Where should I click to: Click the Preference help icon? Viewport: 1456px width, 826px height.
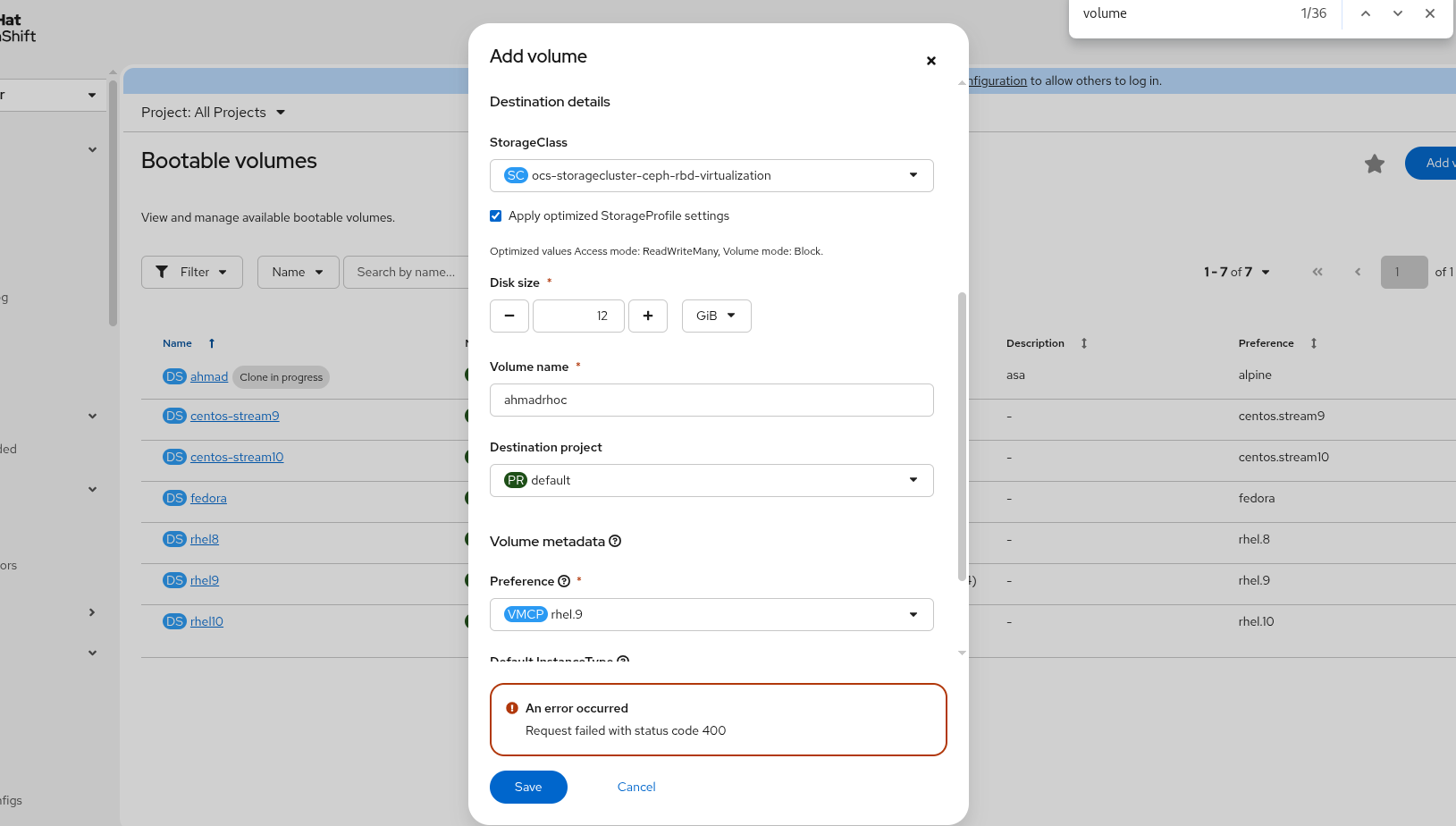[564, 581]
